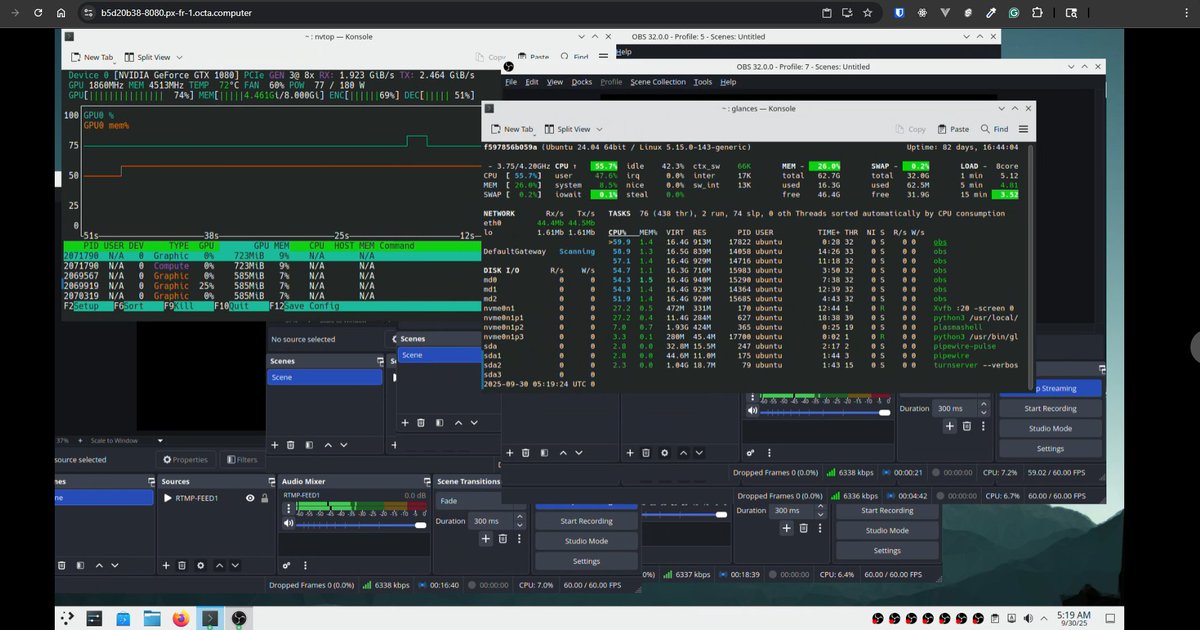Open the Fade scene transition dropdown
The height and width of the screenshot is (630, 1200).
[x=480, y=501]
